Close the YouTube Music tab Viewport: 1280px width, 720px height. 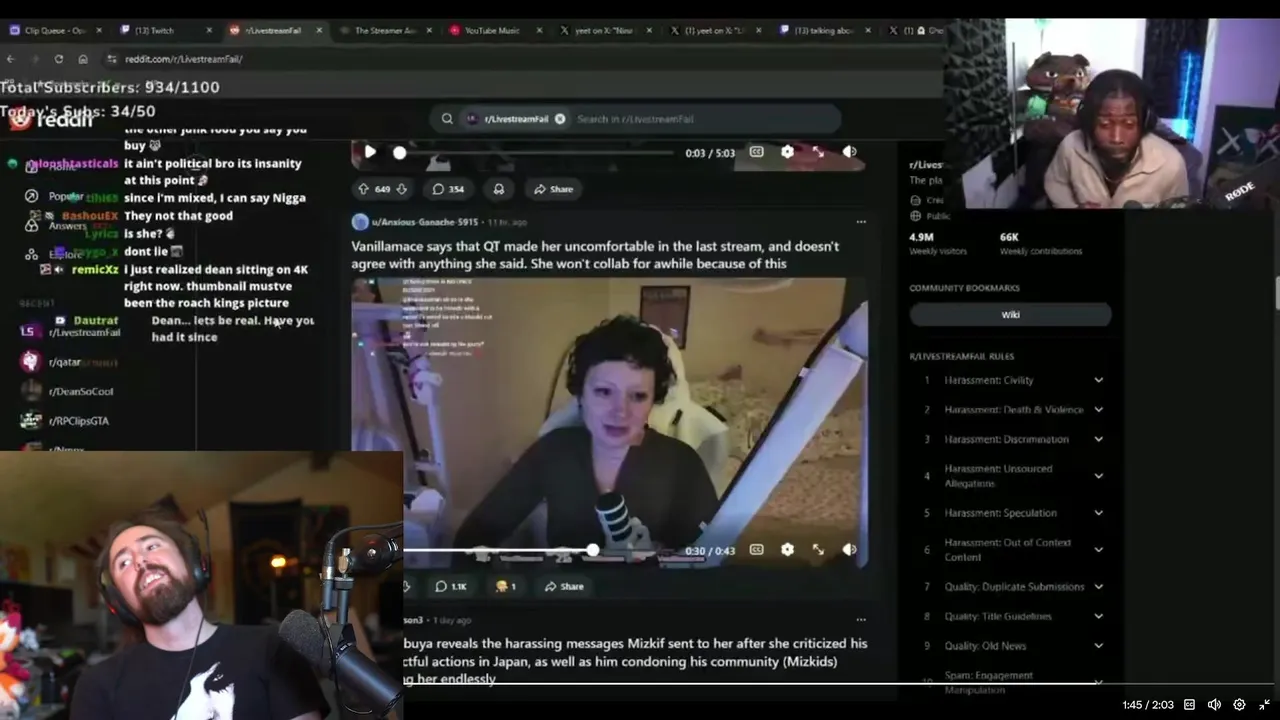tap(540, 31)
